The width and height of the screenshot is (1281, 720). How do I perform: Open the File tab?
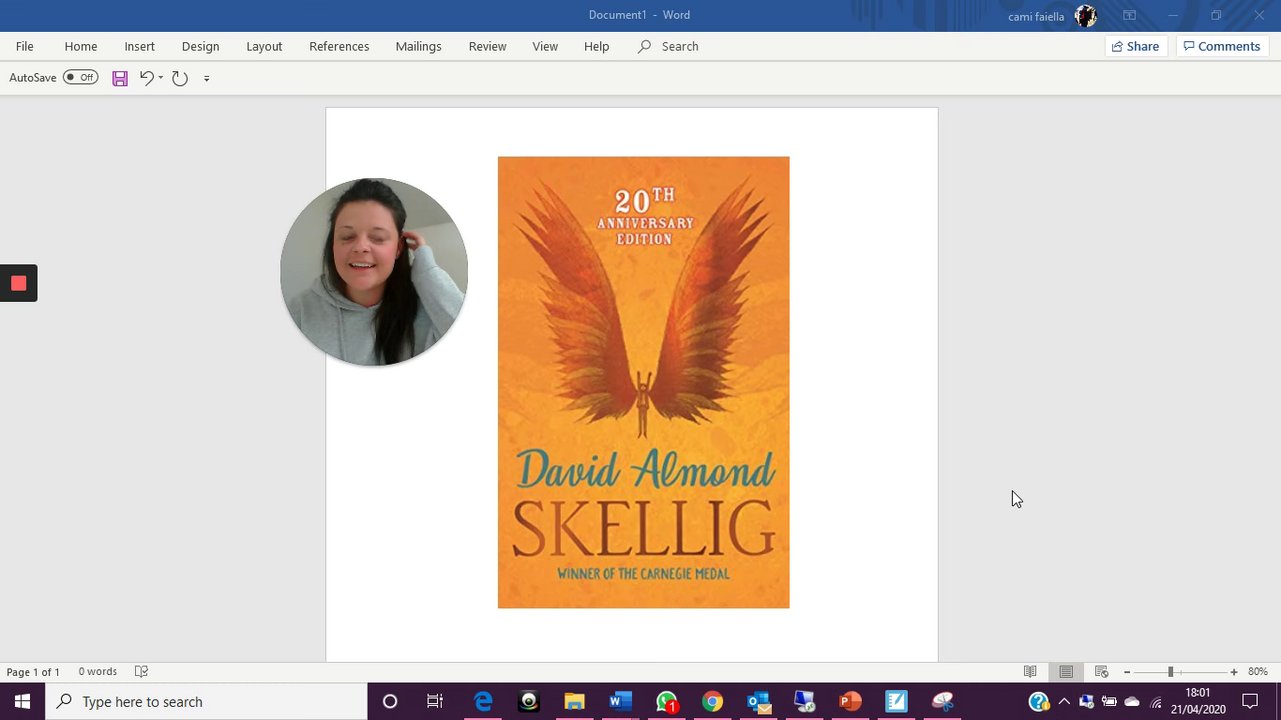pyautogui.click(x=25, y=46)
